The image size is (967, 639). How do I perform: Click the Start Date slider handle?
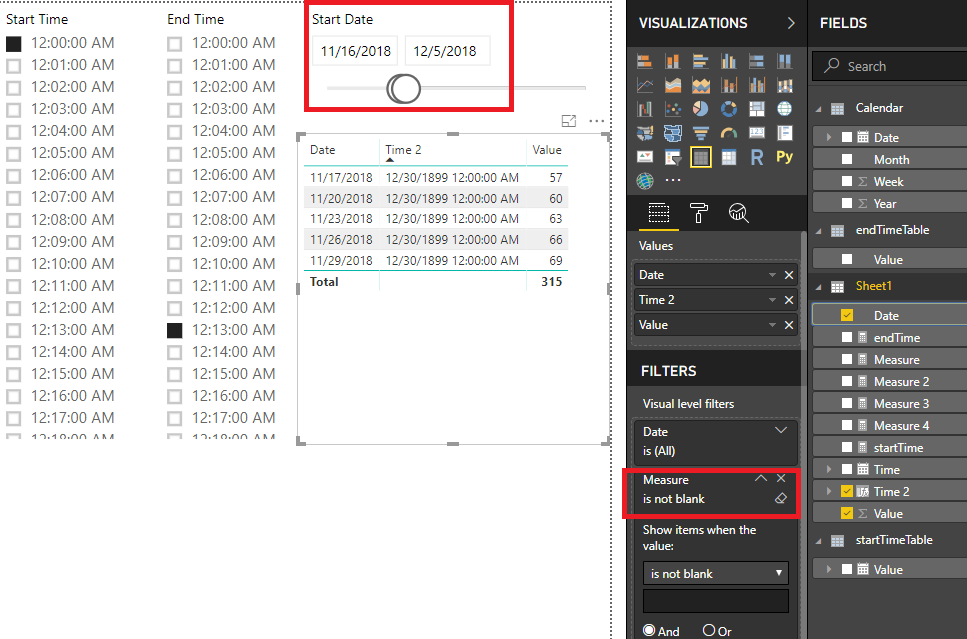click(x=404, y=89)
